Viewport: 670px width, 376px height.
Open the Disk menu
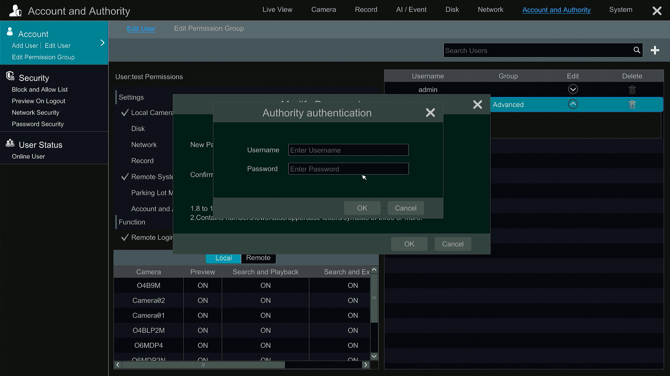(x=452, y=9)
